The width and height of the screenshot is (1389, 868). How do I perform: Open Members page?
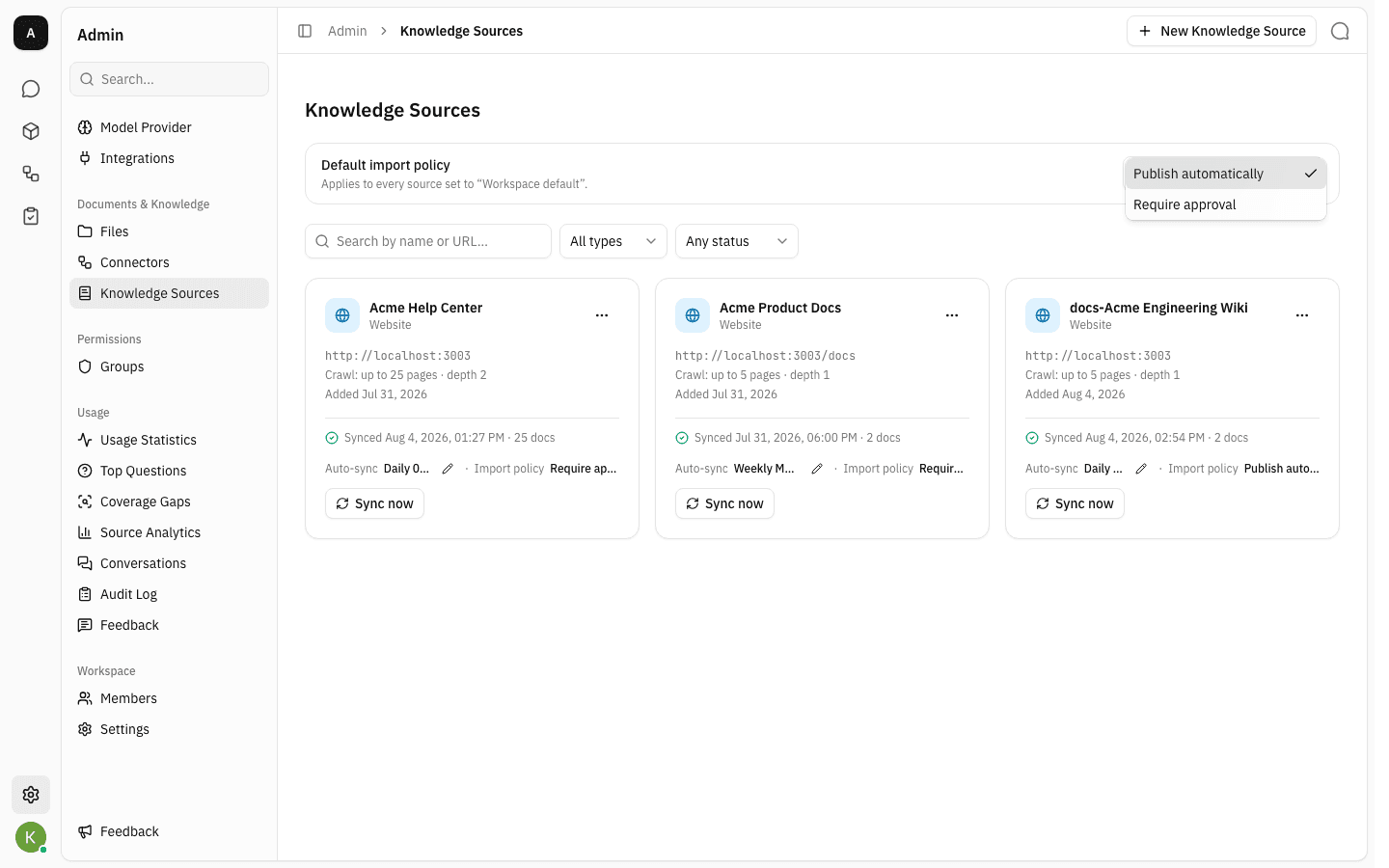169,698
